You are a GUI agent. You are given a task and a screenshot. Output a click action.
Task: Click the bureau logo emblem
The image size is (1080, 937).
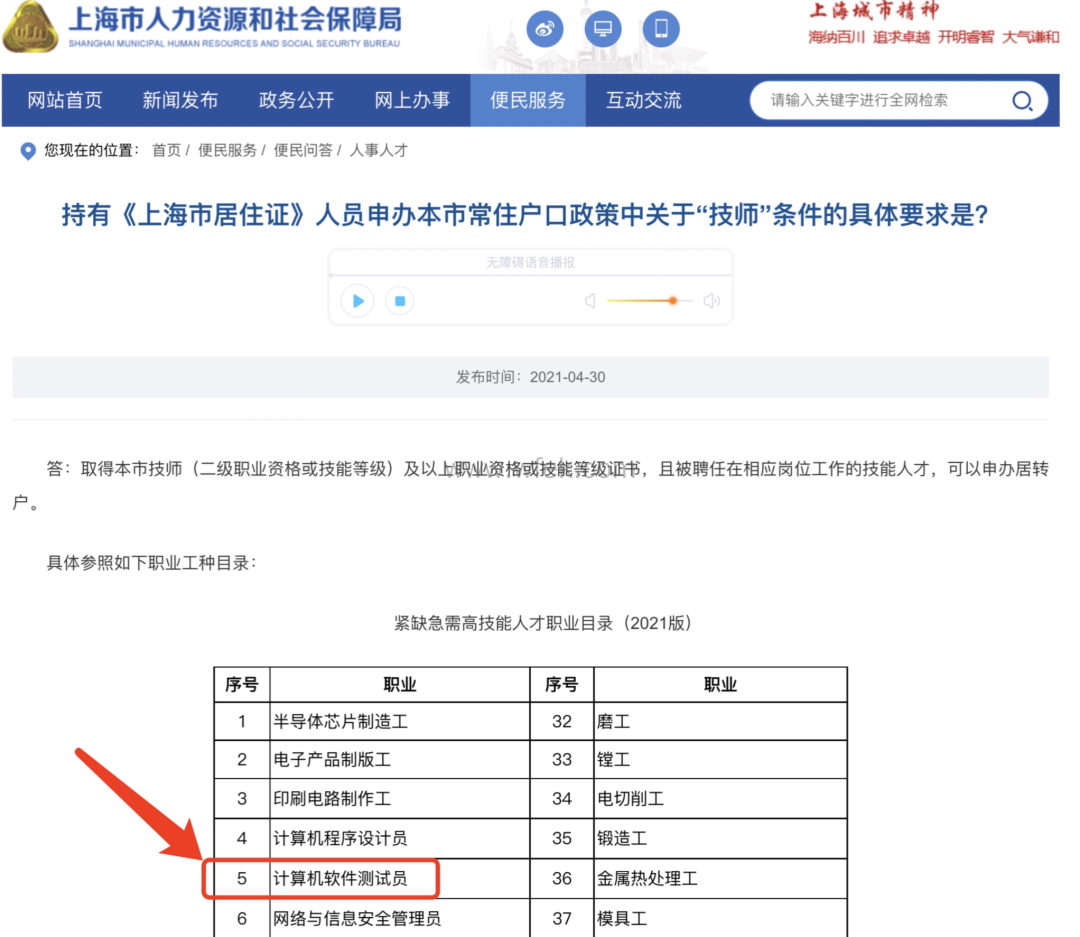(30, 27)
